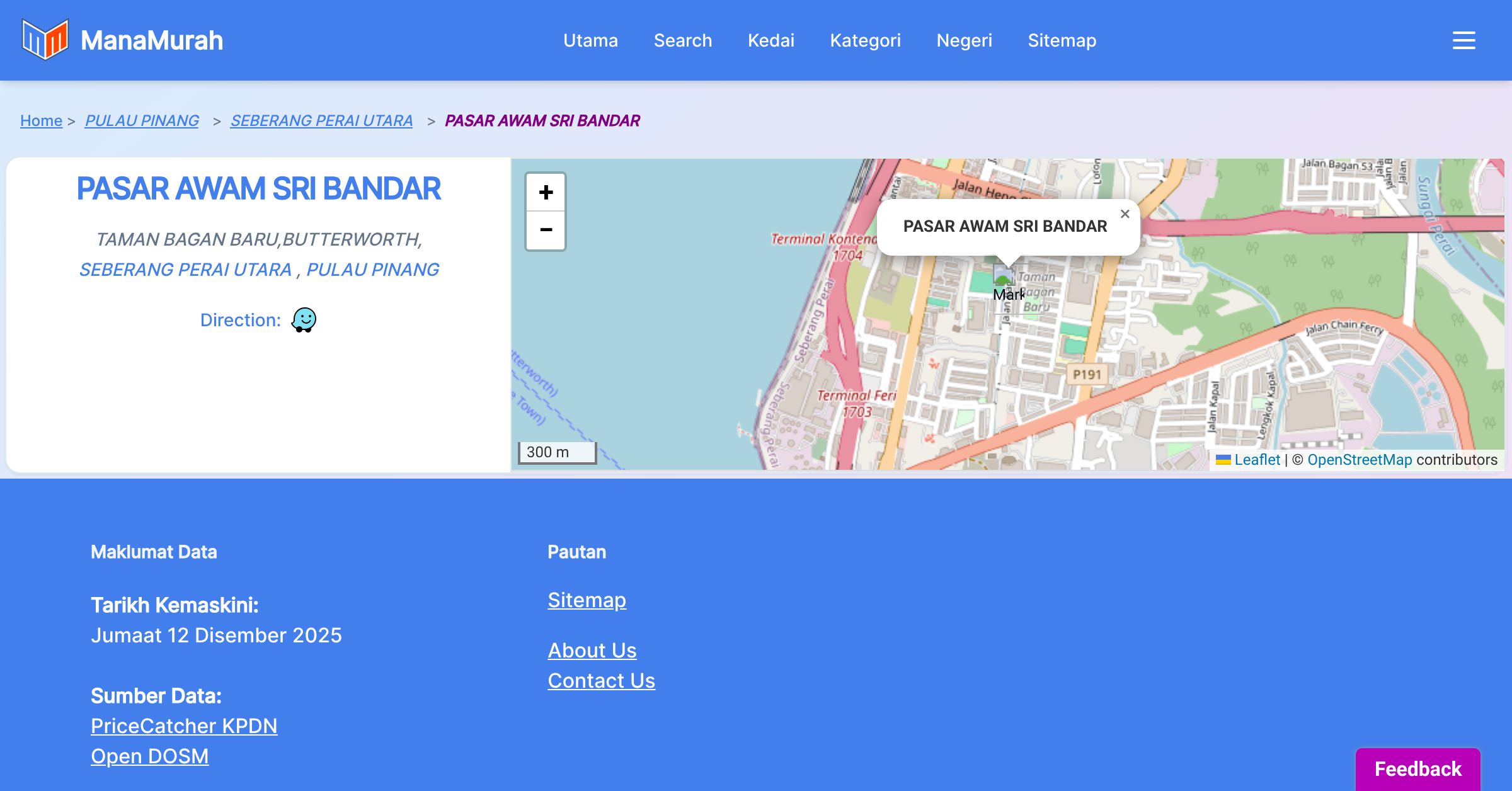The height and width of the screenshot is (791, 1512).
Task: Open the Kedai menu item
Action: 771,40
